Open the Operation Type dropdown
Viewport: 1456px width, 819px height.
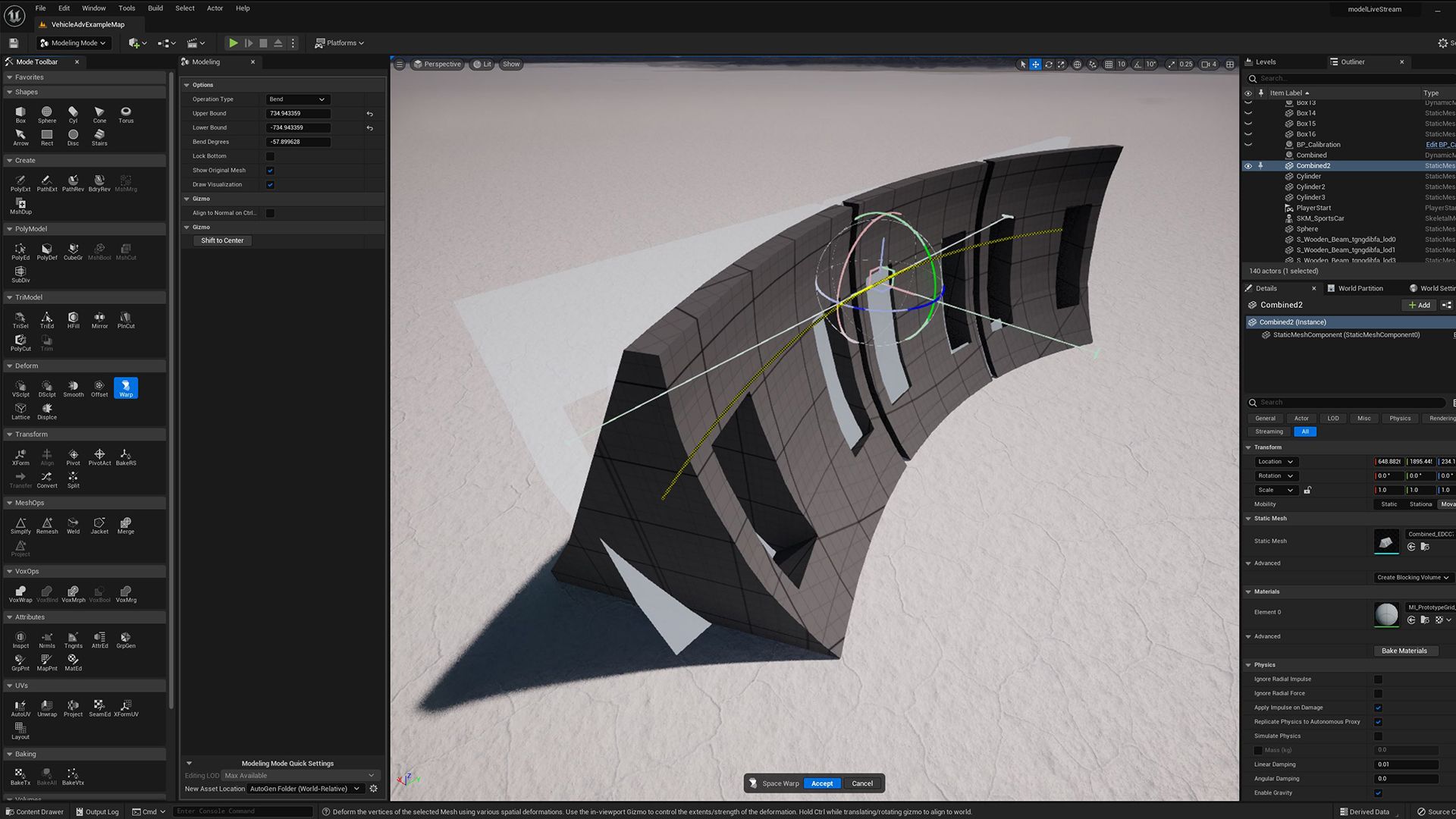(297, 99)
